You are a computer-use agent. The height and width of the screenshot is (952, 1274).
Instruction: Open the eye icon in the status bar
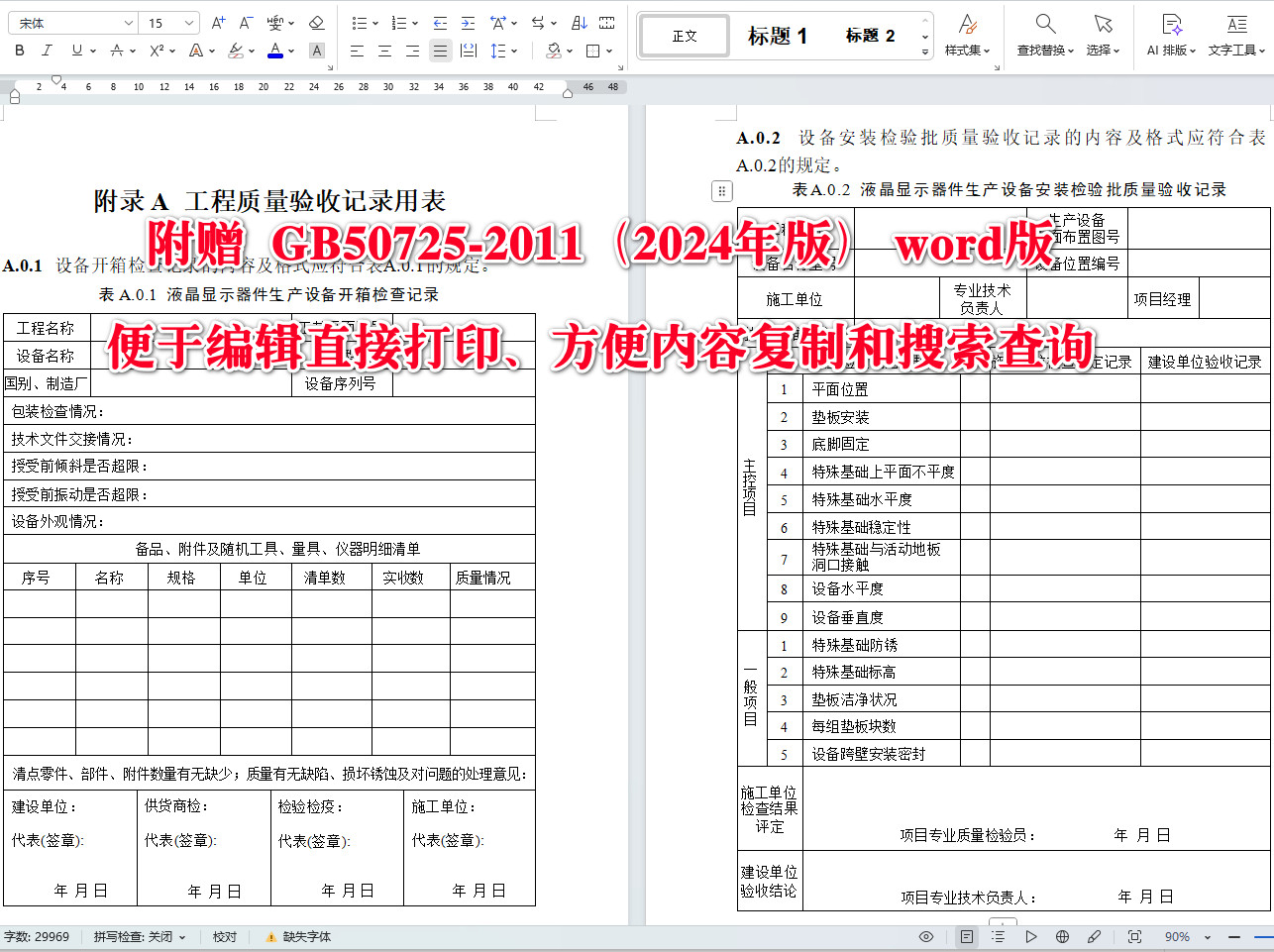click(925, 936)
